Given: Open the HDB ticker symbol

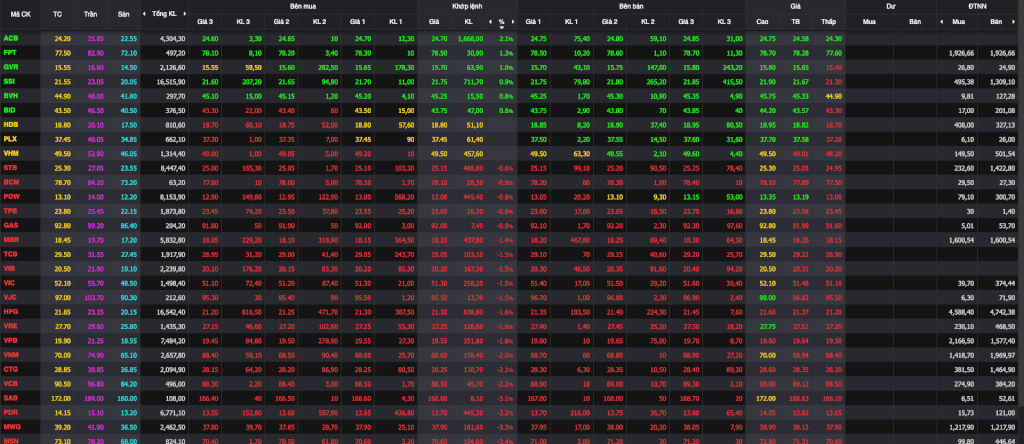Looking at the screenshot, I should tap(10, 124).
